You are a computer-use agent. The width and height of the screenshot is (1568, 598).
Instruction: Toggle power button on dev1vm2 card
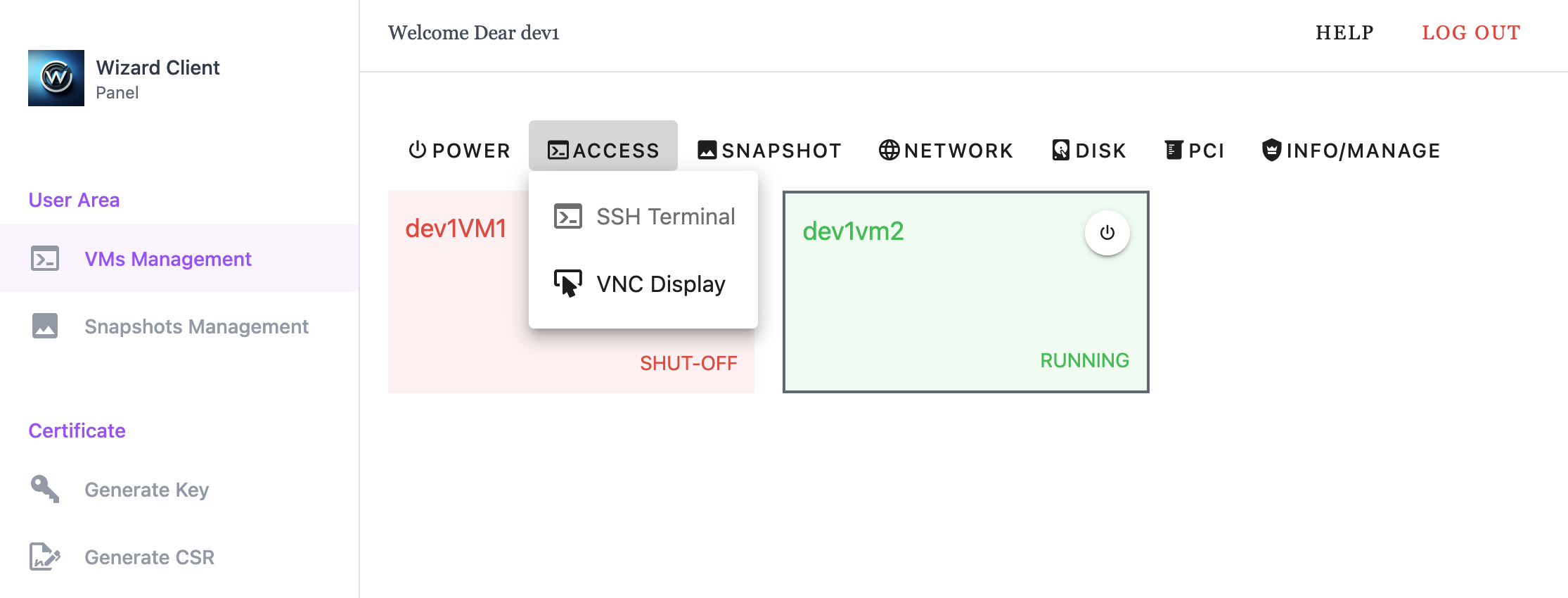coord(1107,233)
